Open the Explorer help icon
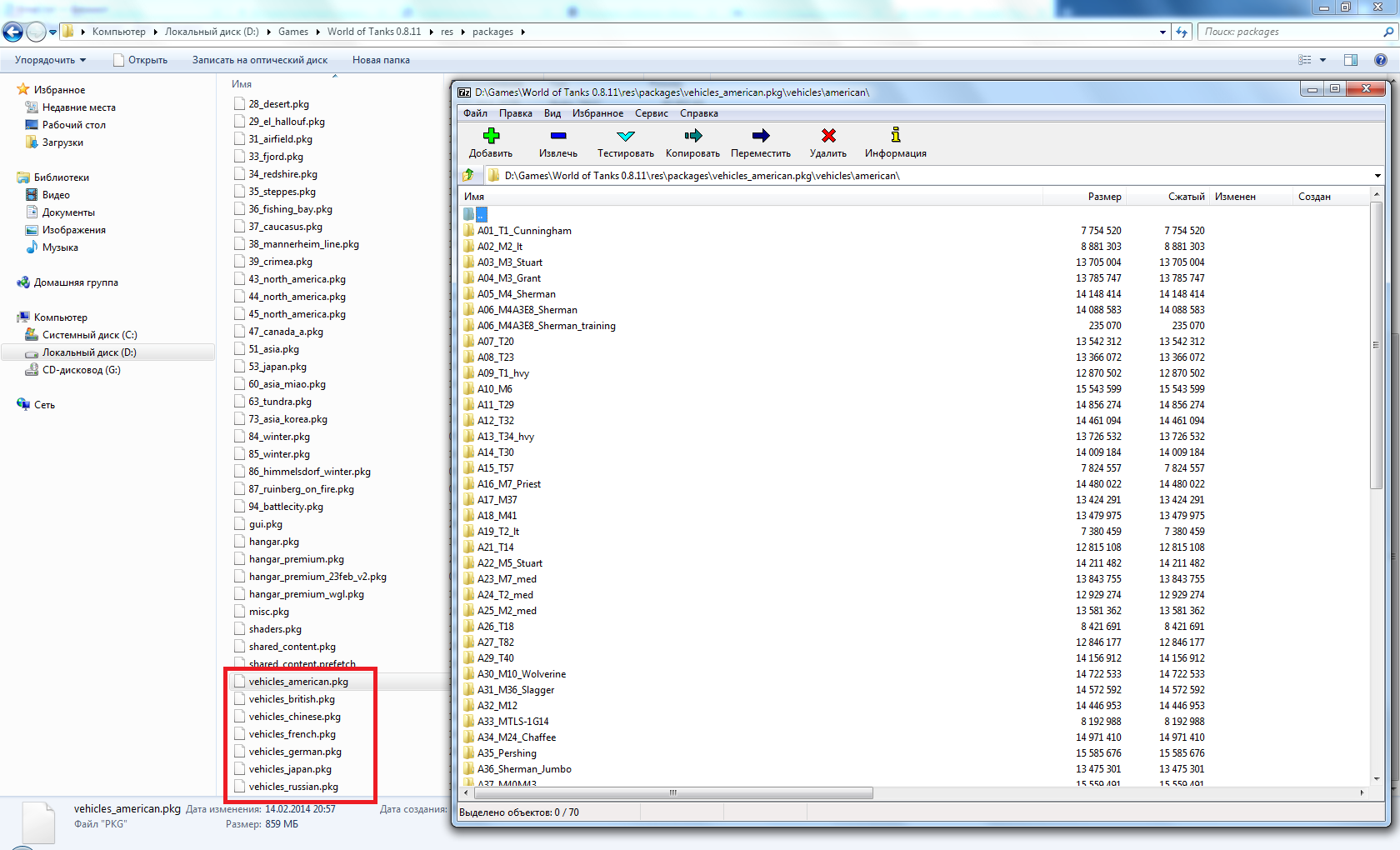1400x850 pixels. [1381, 60]
